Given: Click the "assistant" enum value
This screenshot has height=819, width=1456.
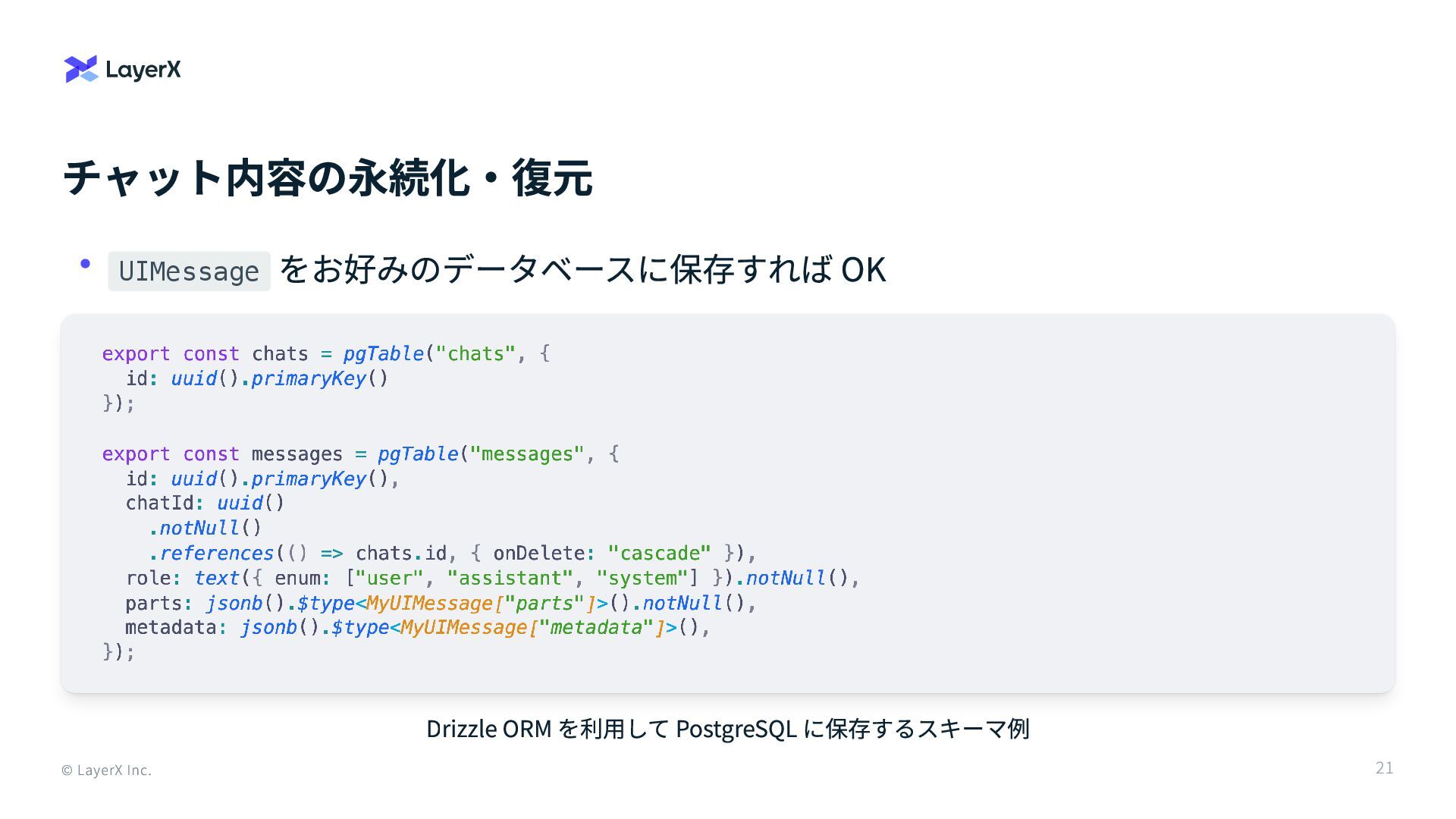Looking at the screenshot, I should point(510,578).
